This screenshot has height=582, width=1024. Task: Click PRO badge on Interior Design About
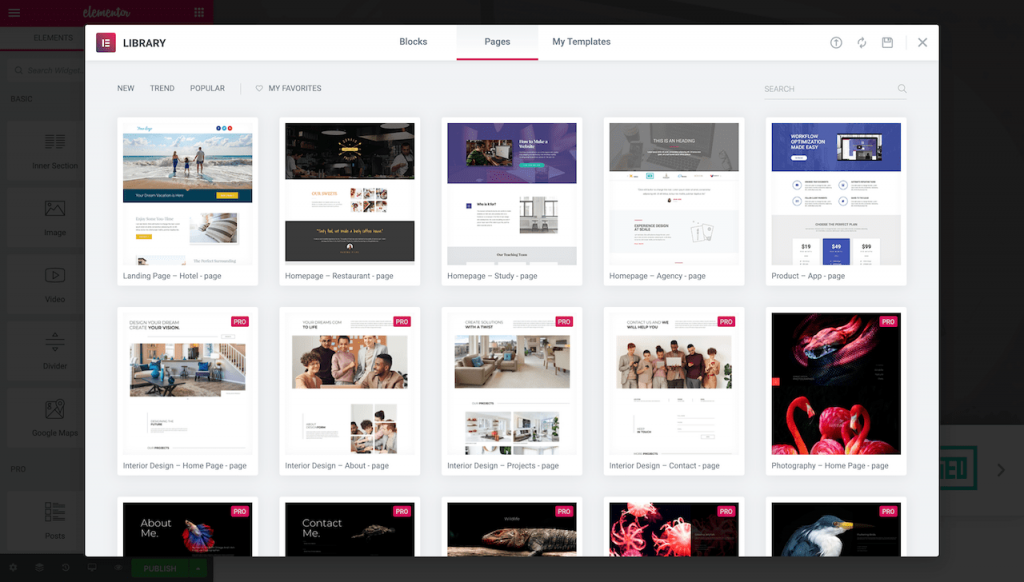(x=402, y=321)
